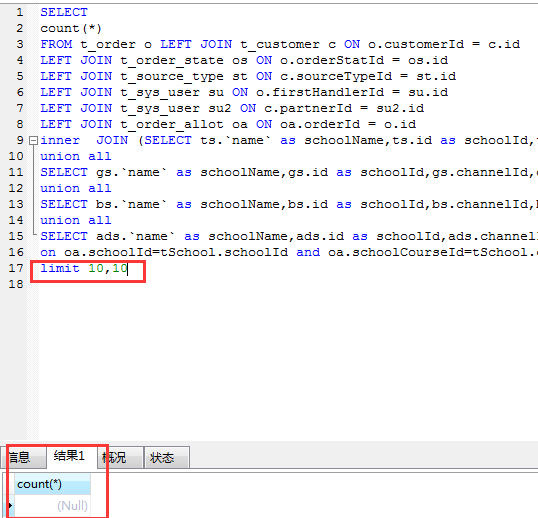This screenshot has height=518, width=538.
Task: Open the 状态 tab
Action: [166, 457]
